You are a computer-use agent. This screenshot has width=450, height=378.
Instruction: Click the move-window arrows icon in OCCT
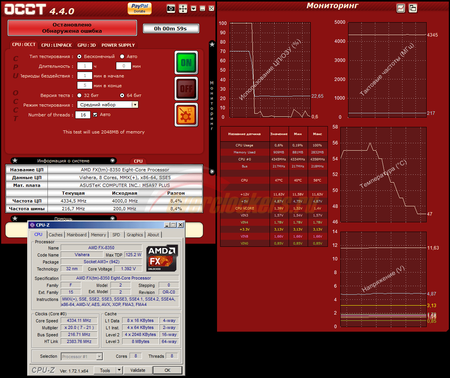point(183,9)
